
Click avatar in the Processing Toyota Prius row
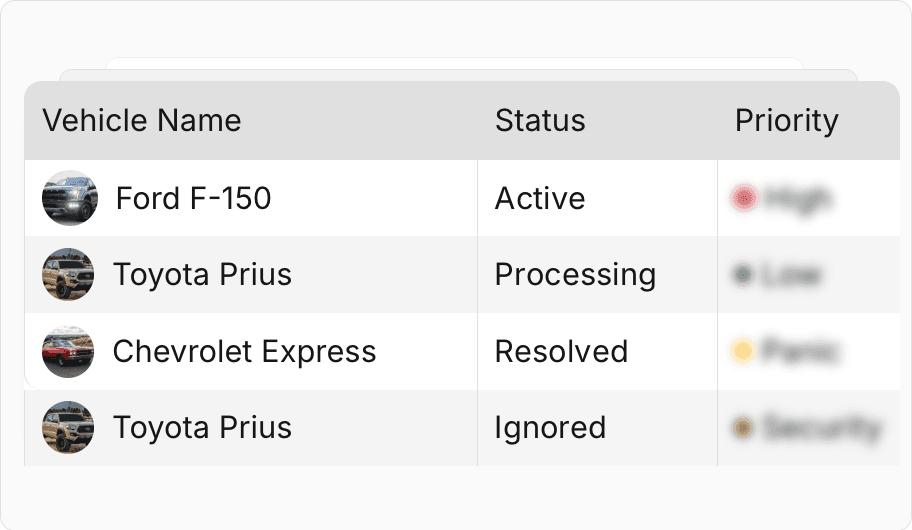click(x=68, y=275)
